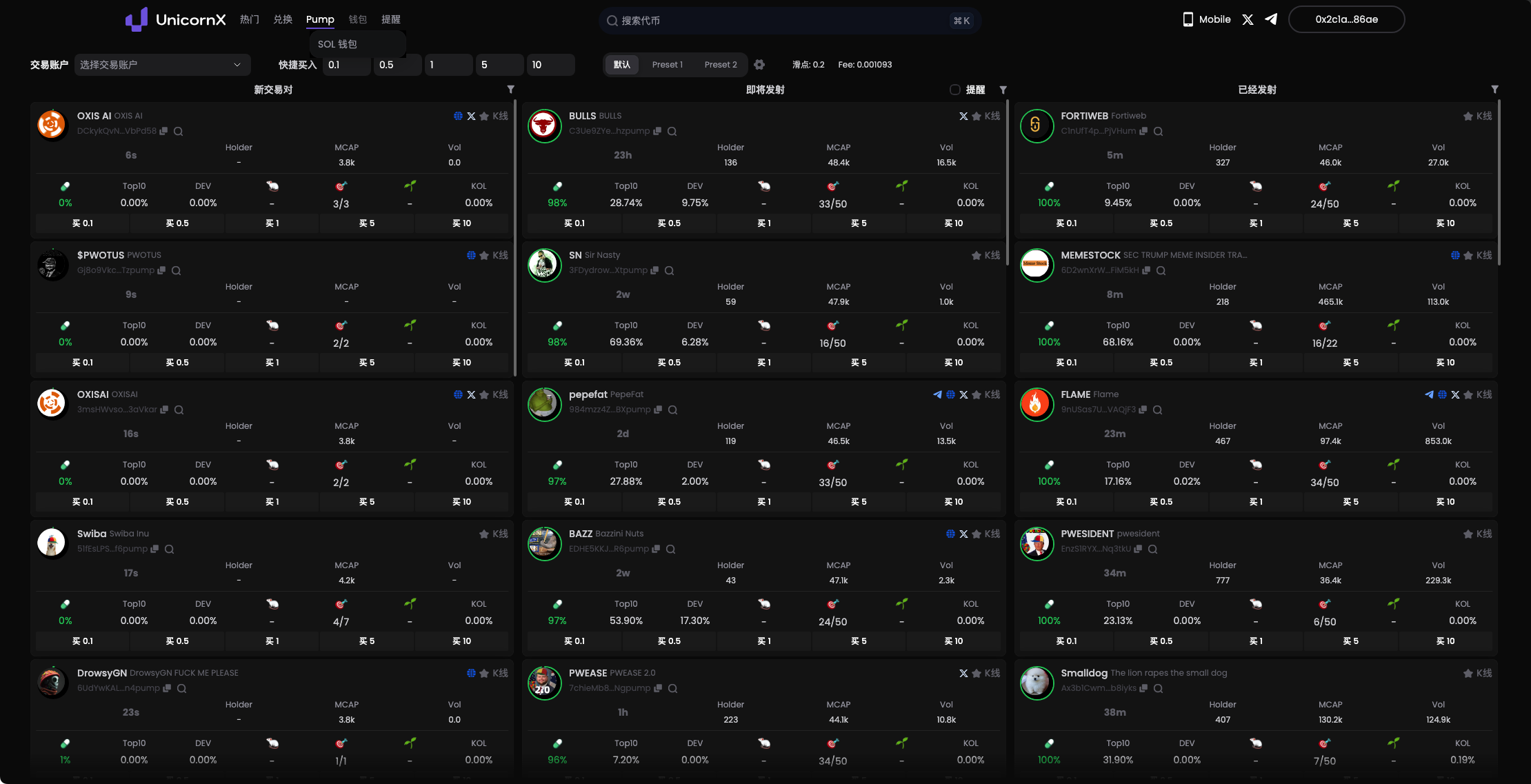This screenshot has width=1531, height=784.
Task: Star the Swiba token as favorite
Action: click(484, 534)
